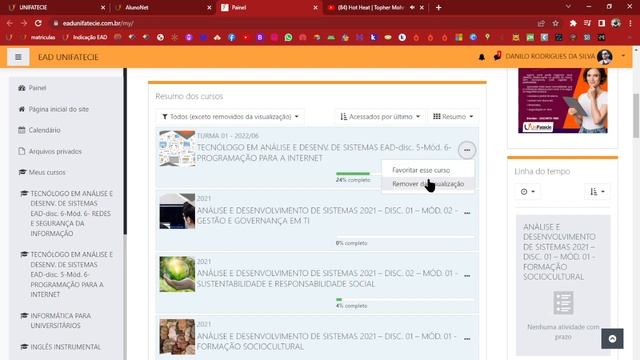Toggle the hamburger side menu button
The width and height of the screenshot is (640, 360).
tap(18, 57)
